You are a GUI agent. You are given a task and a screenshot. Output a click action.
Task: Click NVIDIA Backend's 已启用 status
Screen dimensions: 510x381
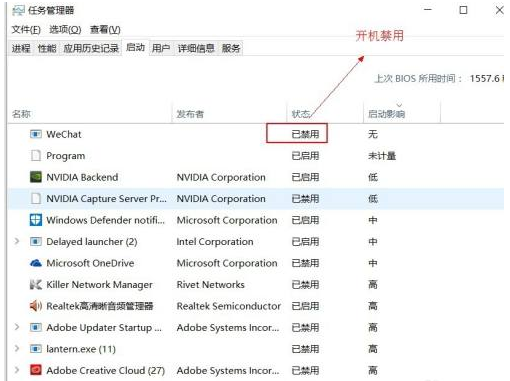[305, 177]
